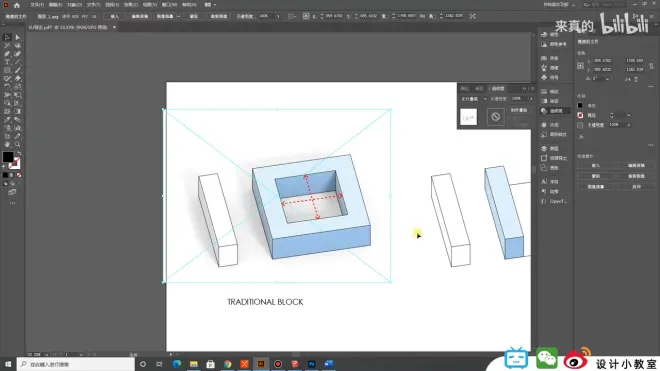Select the Line Segment tool
The height and width of the screenshot is (371, 660).
pyautogui.click(x=18, y=62)
